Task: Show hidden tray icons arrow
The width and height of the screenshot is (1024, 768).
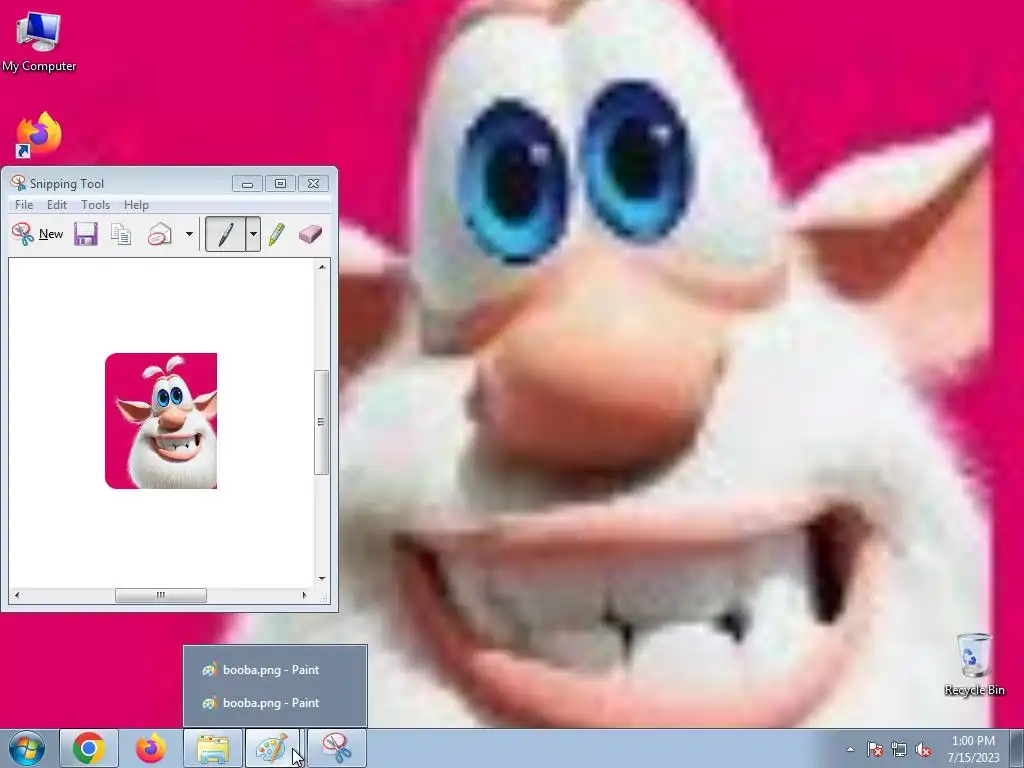Action: click(x=850, y=749)
